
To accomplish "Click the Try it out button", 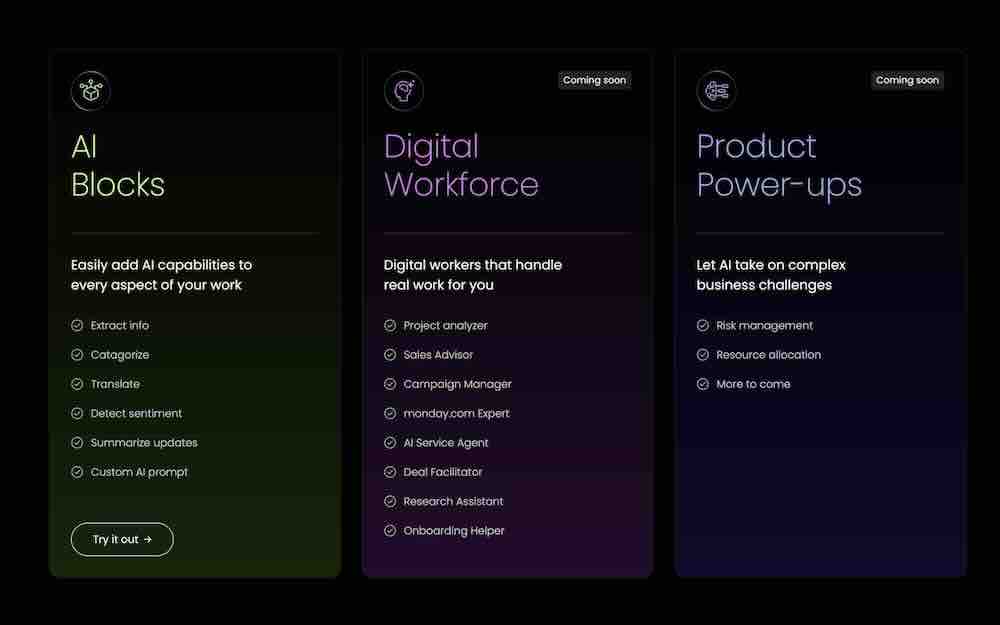I will (122, 540).
